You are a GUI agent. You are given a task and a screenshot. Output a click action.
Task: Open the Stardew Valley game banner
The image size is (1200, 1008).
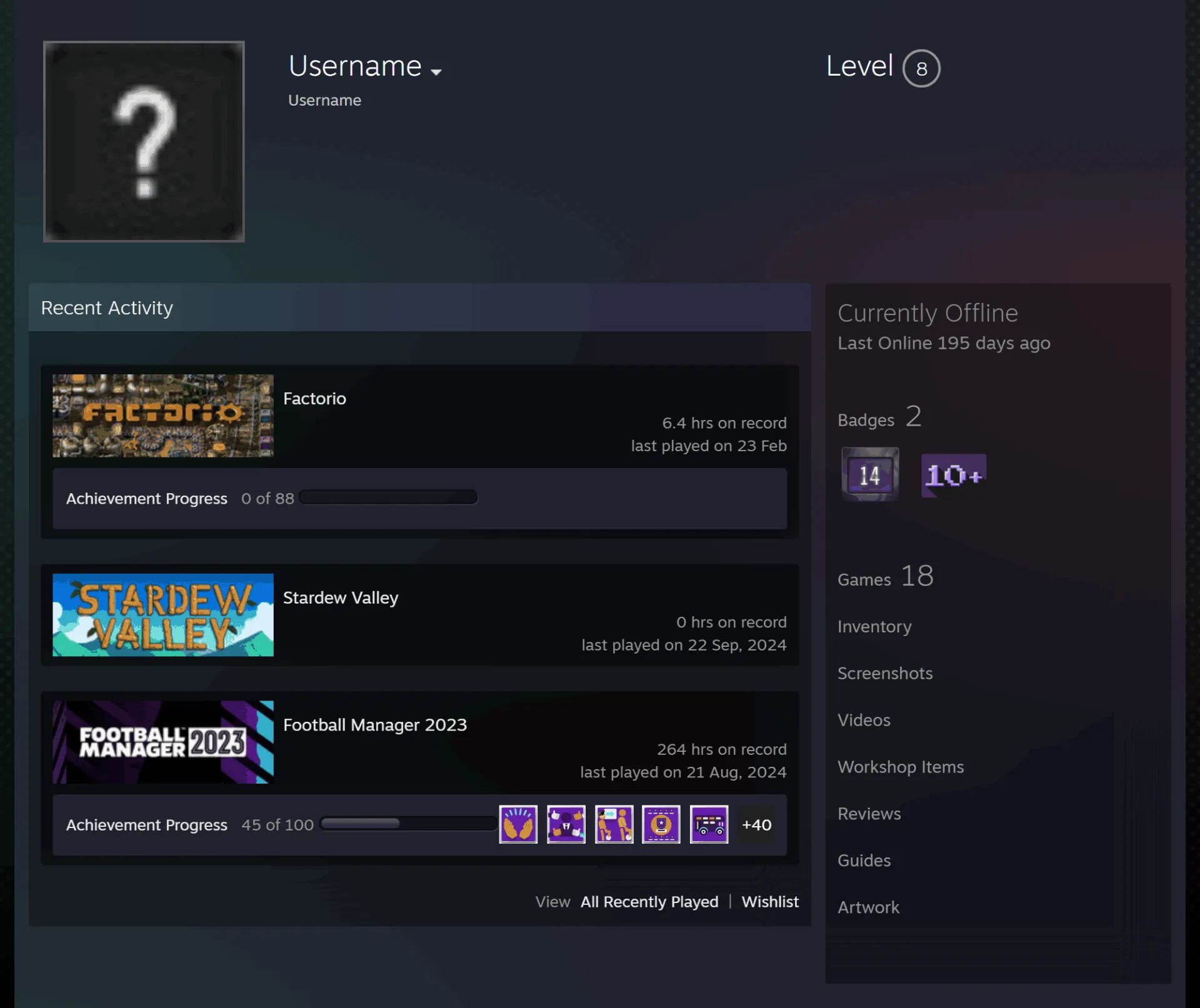[163, 615]
